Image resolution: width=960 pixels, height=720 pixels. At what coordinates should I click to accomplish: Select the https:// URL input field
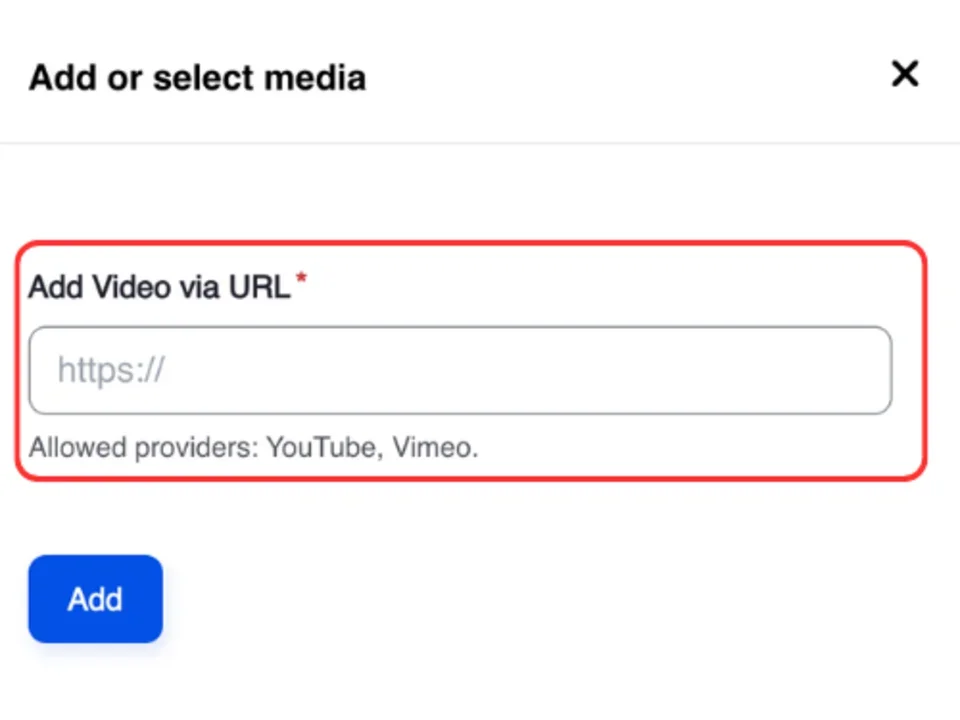click(x=460, y=370)
